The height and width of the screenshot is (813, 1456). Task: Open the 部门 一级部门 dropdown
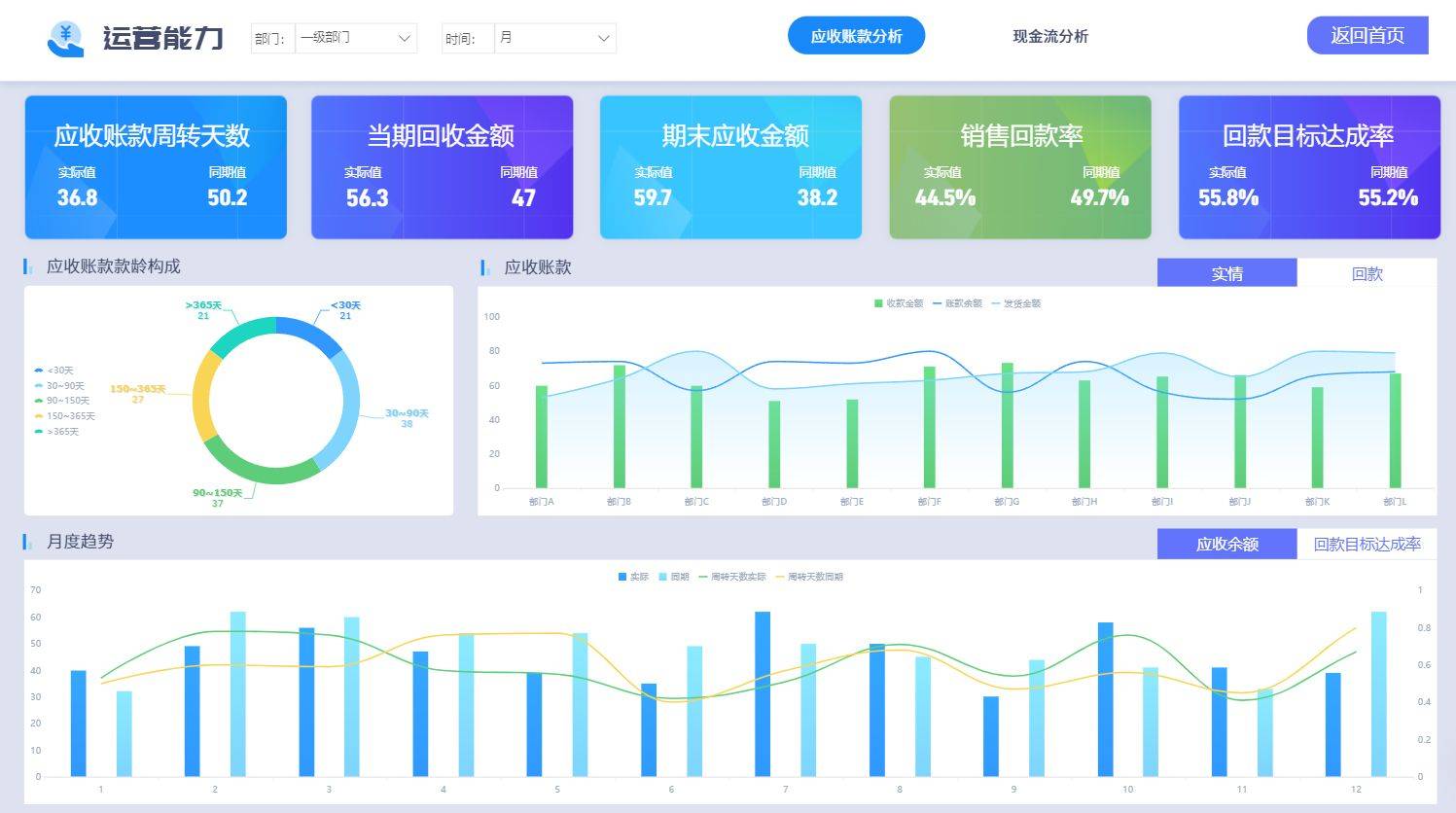click(355, 38)
